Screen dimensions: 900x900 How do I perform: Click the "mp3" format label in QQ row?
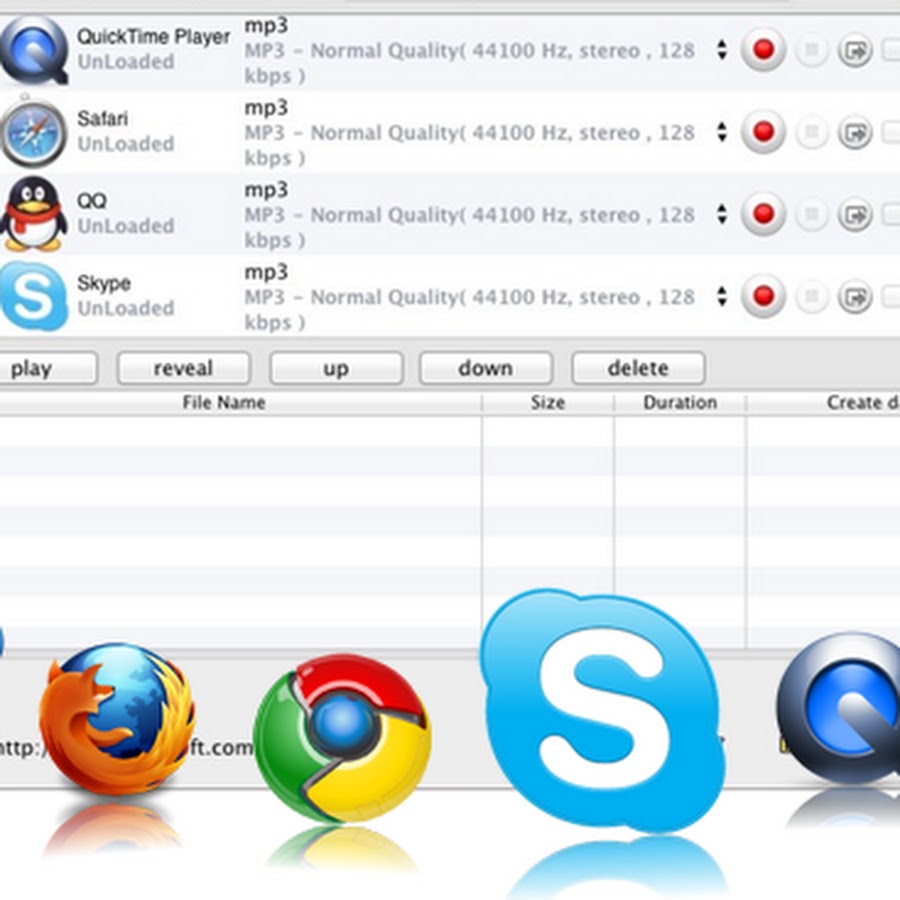[x=266, y=191]
